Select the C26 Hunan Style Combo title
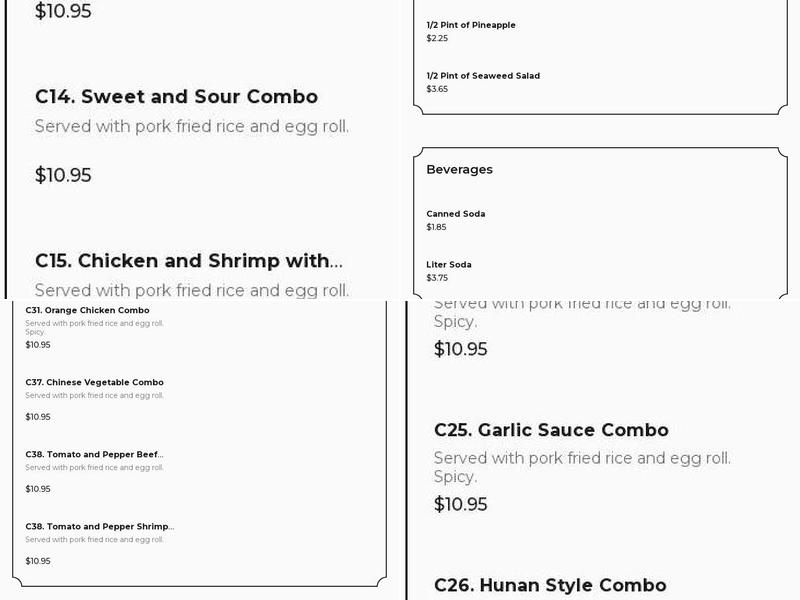Viewport: 800px width, 600px height. point(550,585)
